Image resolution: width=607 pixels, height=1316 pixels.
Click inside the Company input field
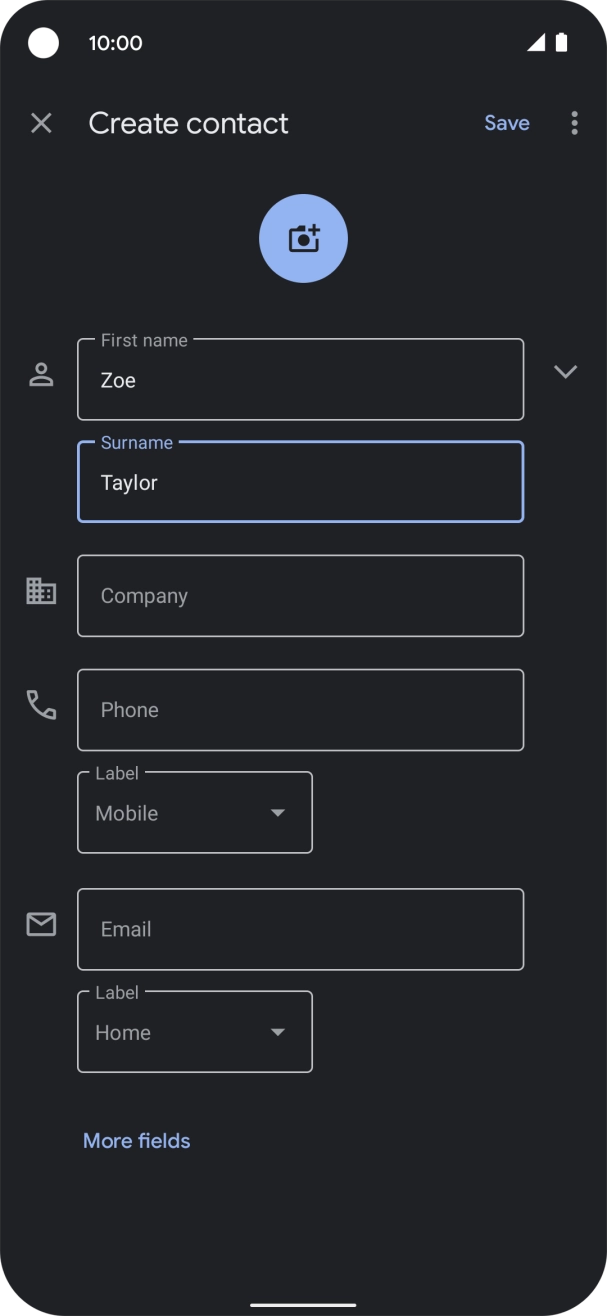tap(300, 595)
